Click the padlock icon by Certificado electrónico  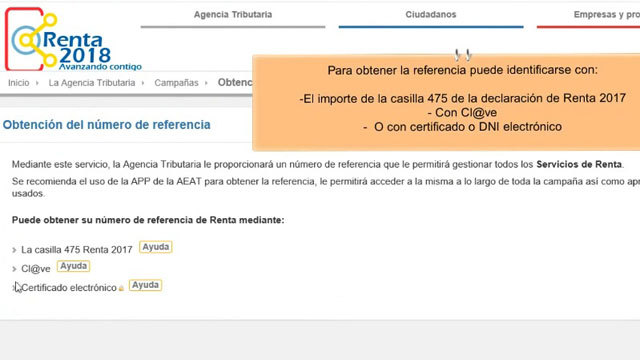(x=121, y=289)
